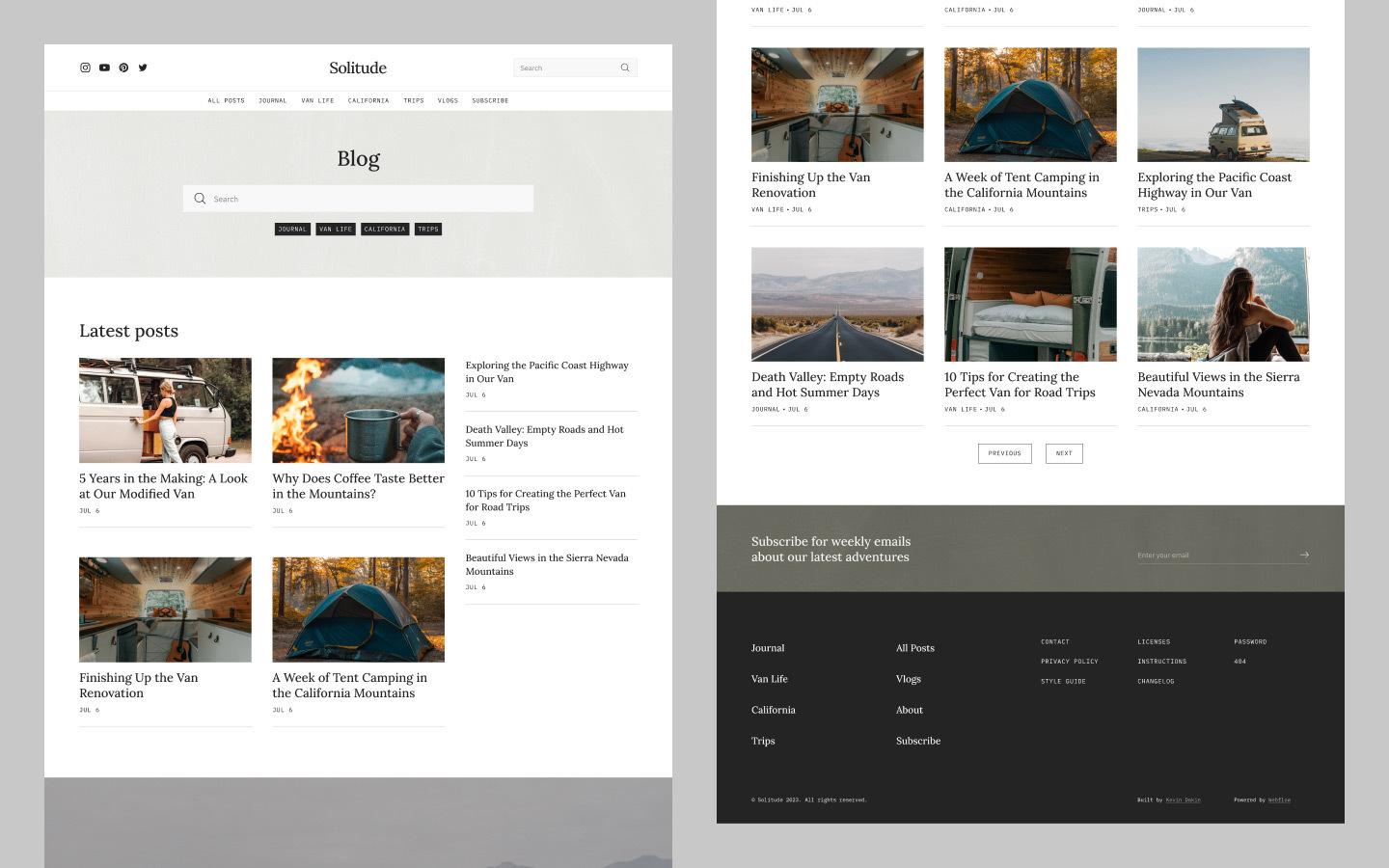
Task: Submit newsletter signup via the arrow icon
Action: 1304,555
